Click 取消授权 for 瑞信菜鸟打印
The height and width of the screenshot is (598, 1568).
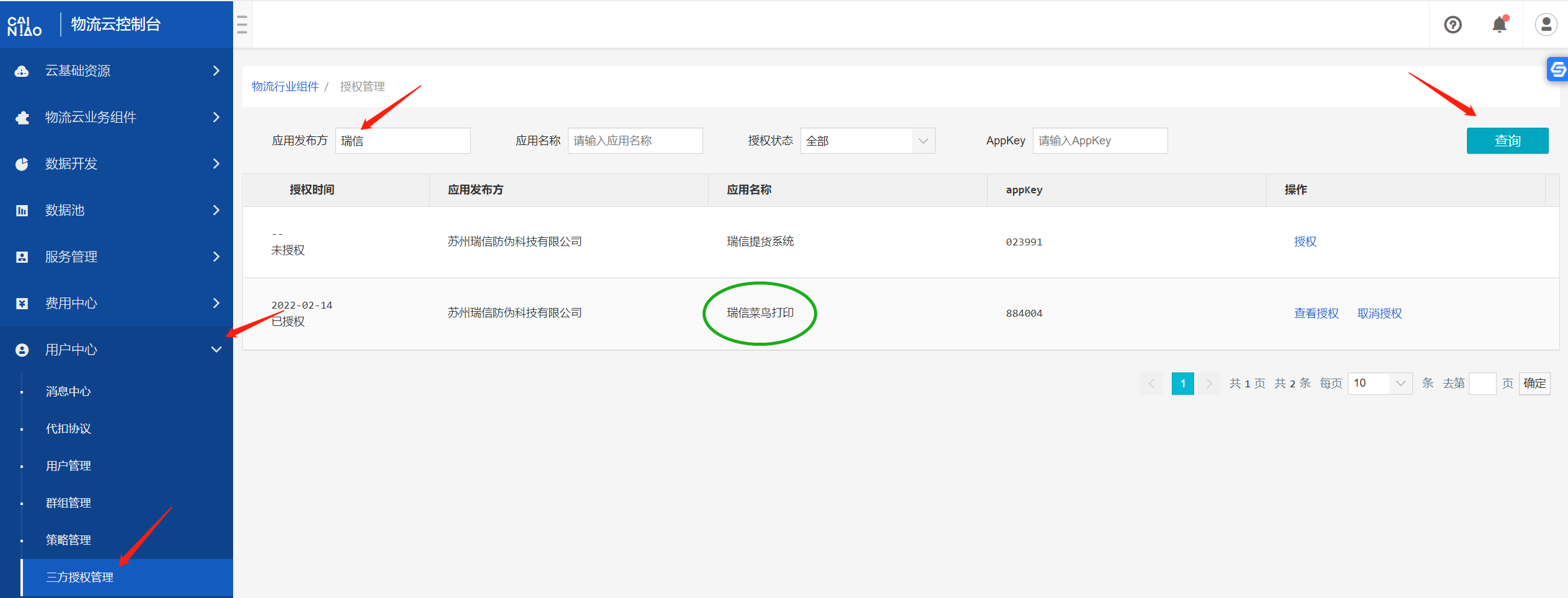pos(1380,314)
